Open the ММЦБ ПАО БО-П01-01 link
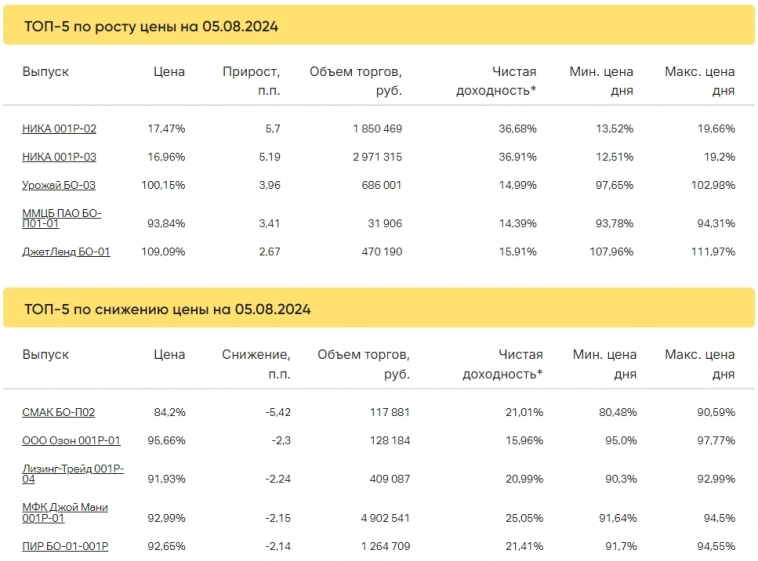Image resolution: width=758 pixels, height=561 pixels. tap(61, 219)
